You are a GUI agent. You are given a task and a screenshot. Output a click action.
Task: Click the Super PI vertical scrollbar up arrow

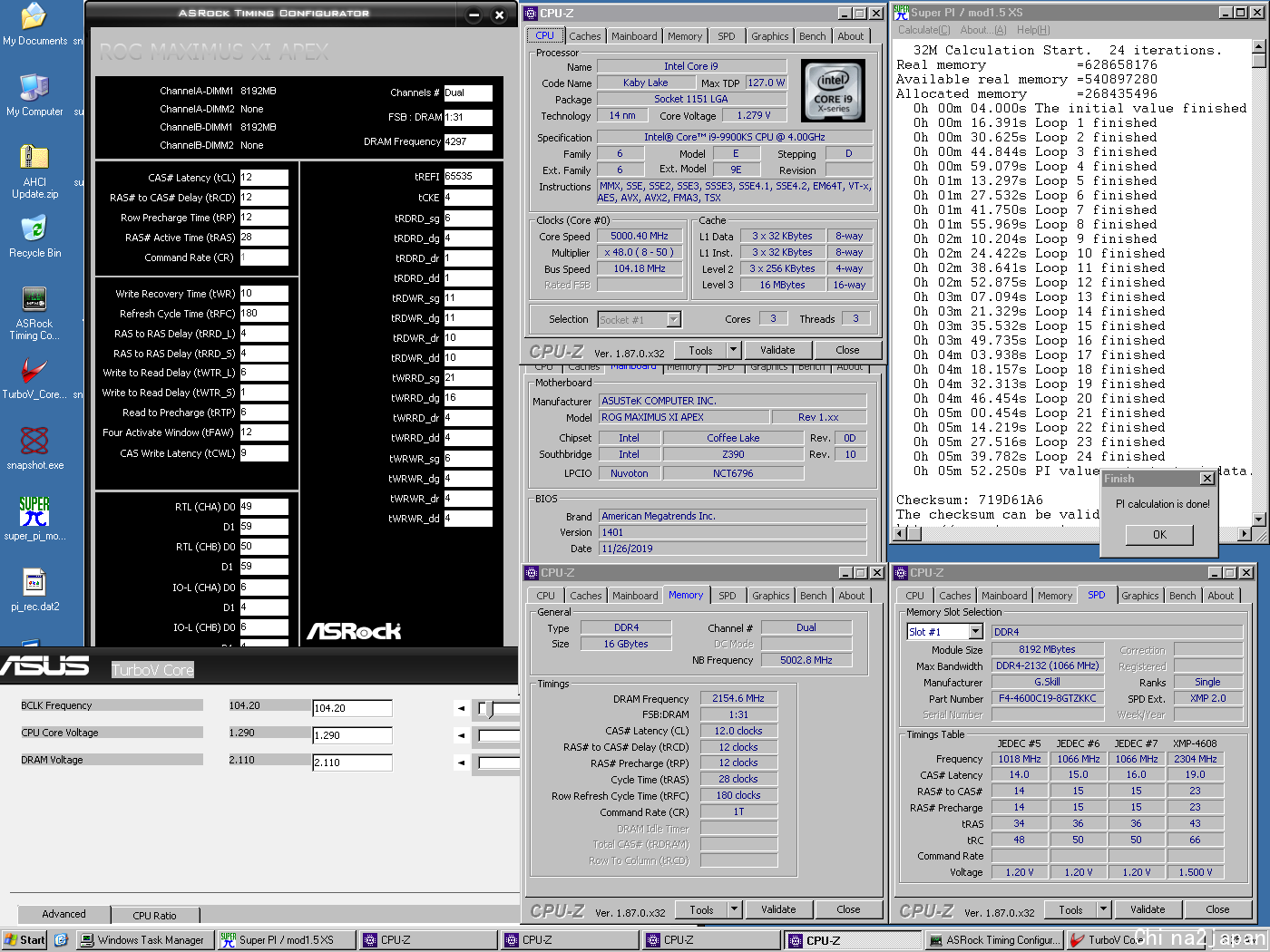1258,46
